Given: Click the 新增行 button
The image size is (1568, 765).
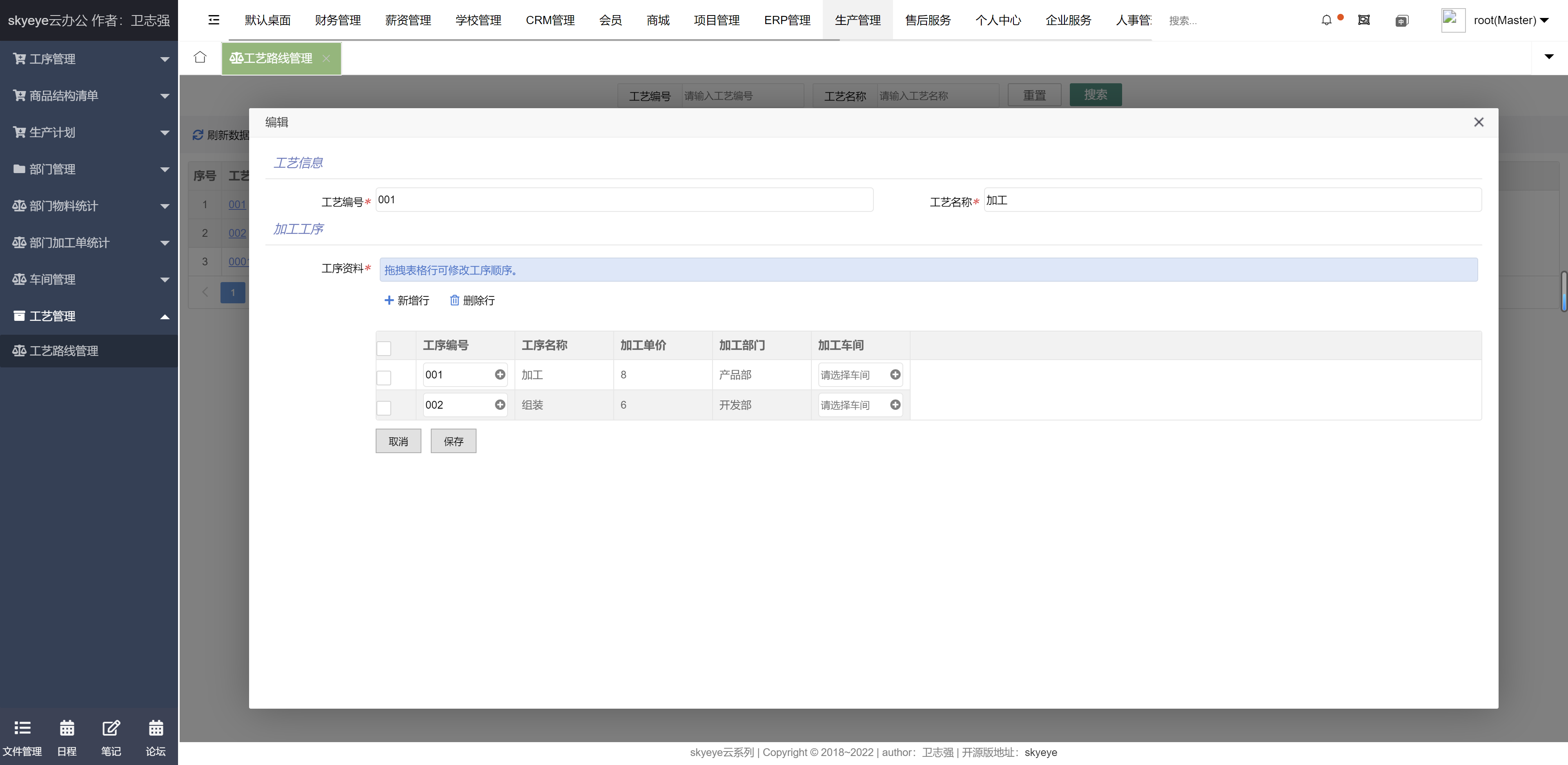Looking at the screenshot, I should click(408, 300).
